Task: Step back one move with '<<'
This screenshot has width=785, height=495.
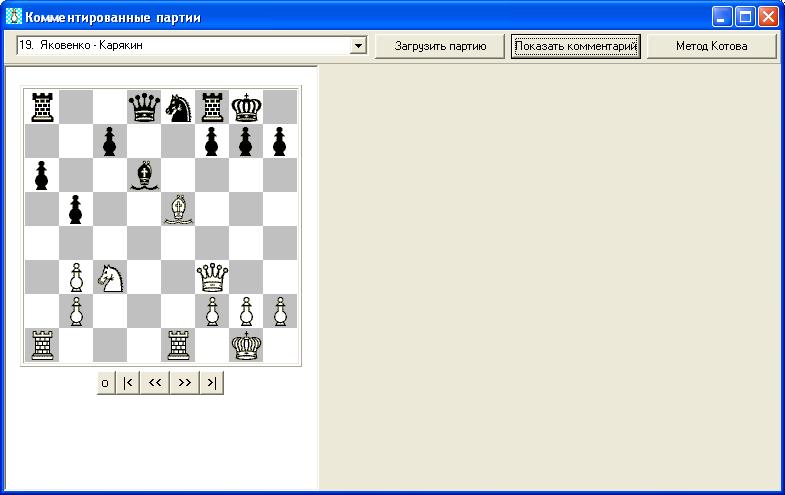Action: click(155, 383)
